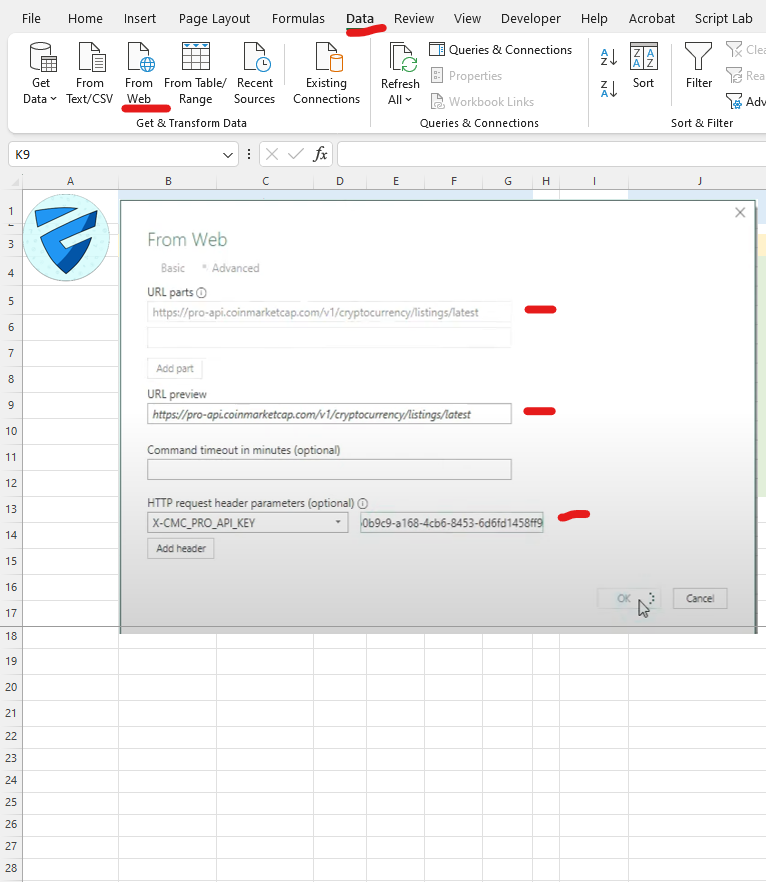Expand the Refresh All dropdown

click(x=400, y=100)
